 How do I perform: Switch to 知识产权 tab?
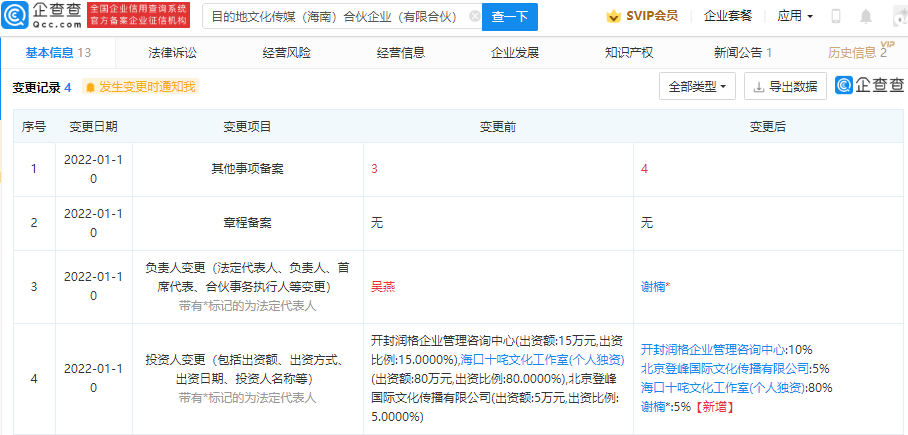629,53
